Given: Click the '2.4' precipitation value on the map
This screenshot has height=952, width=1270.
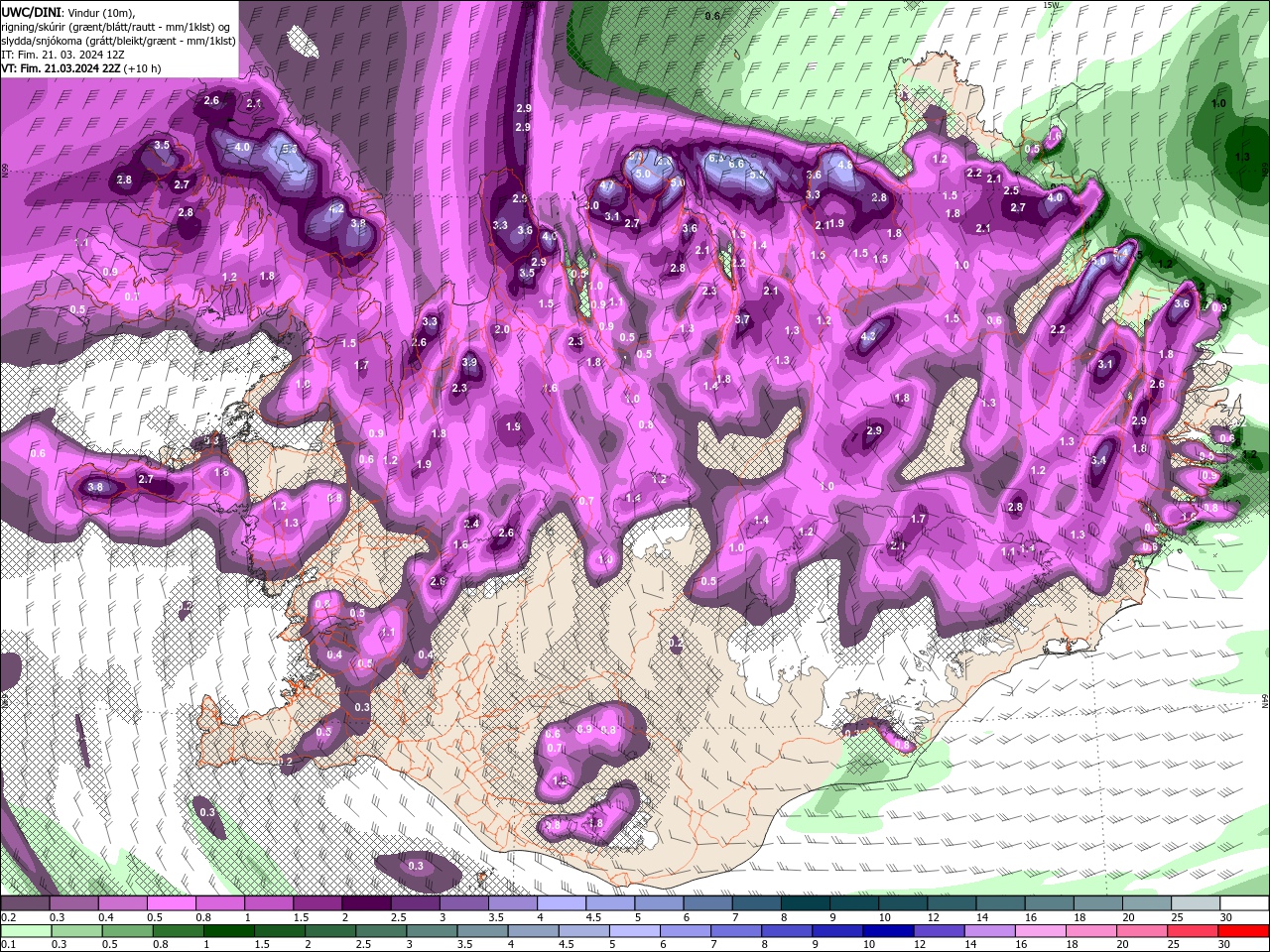Looking at the screenshot, I should click(x=472, y=524).
